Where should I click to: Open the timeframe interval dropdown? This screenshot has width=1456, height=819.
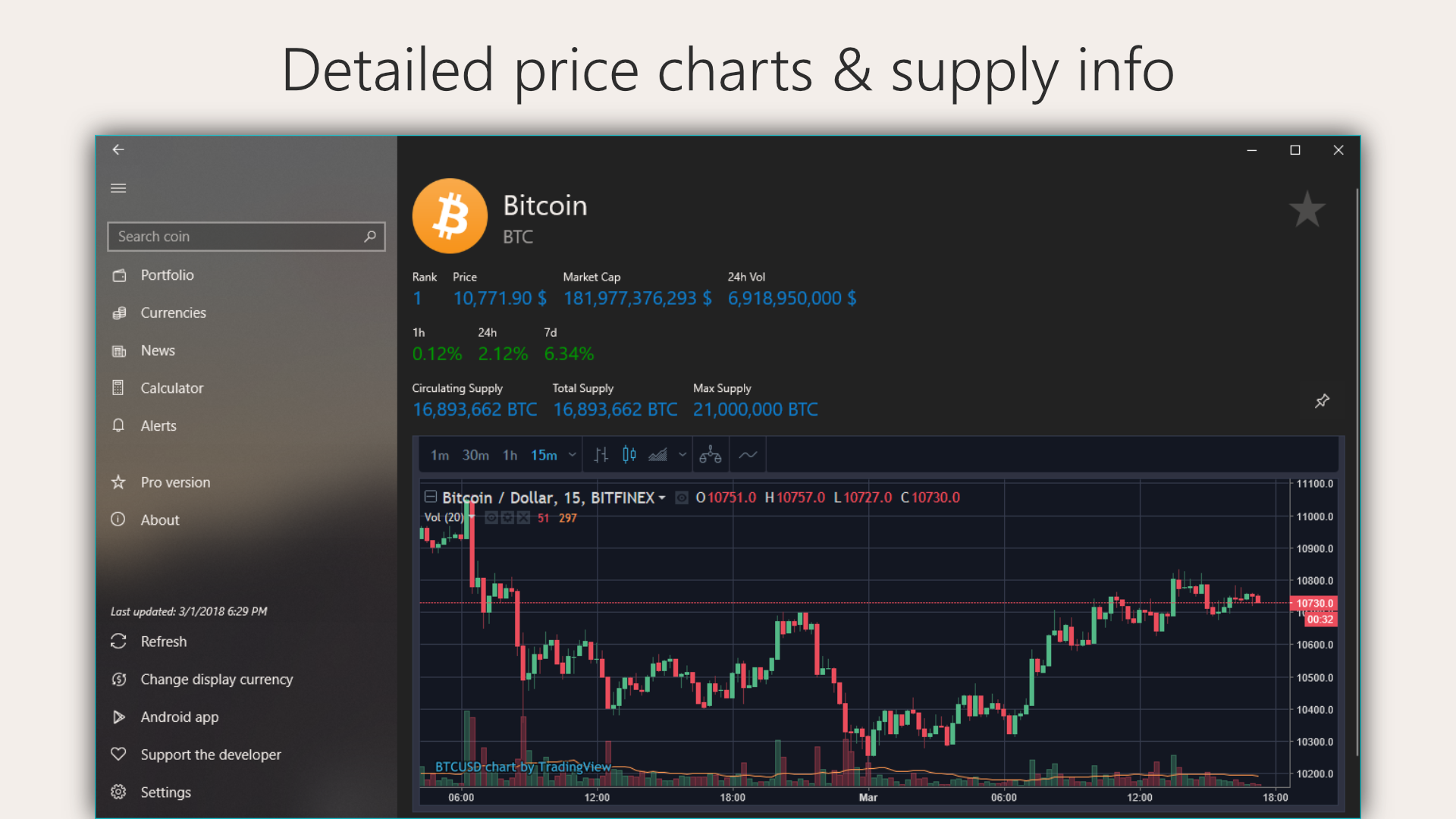click(x=572, y=455)
